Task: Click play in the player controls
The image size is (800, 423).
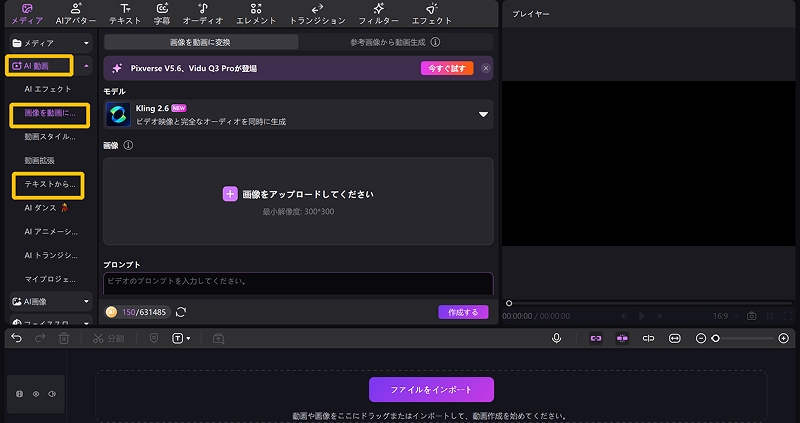Action: [x=641, y=316]
